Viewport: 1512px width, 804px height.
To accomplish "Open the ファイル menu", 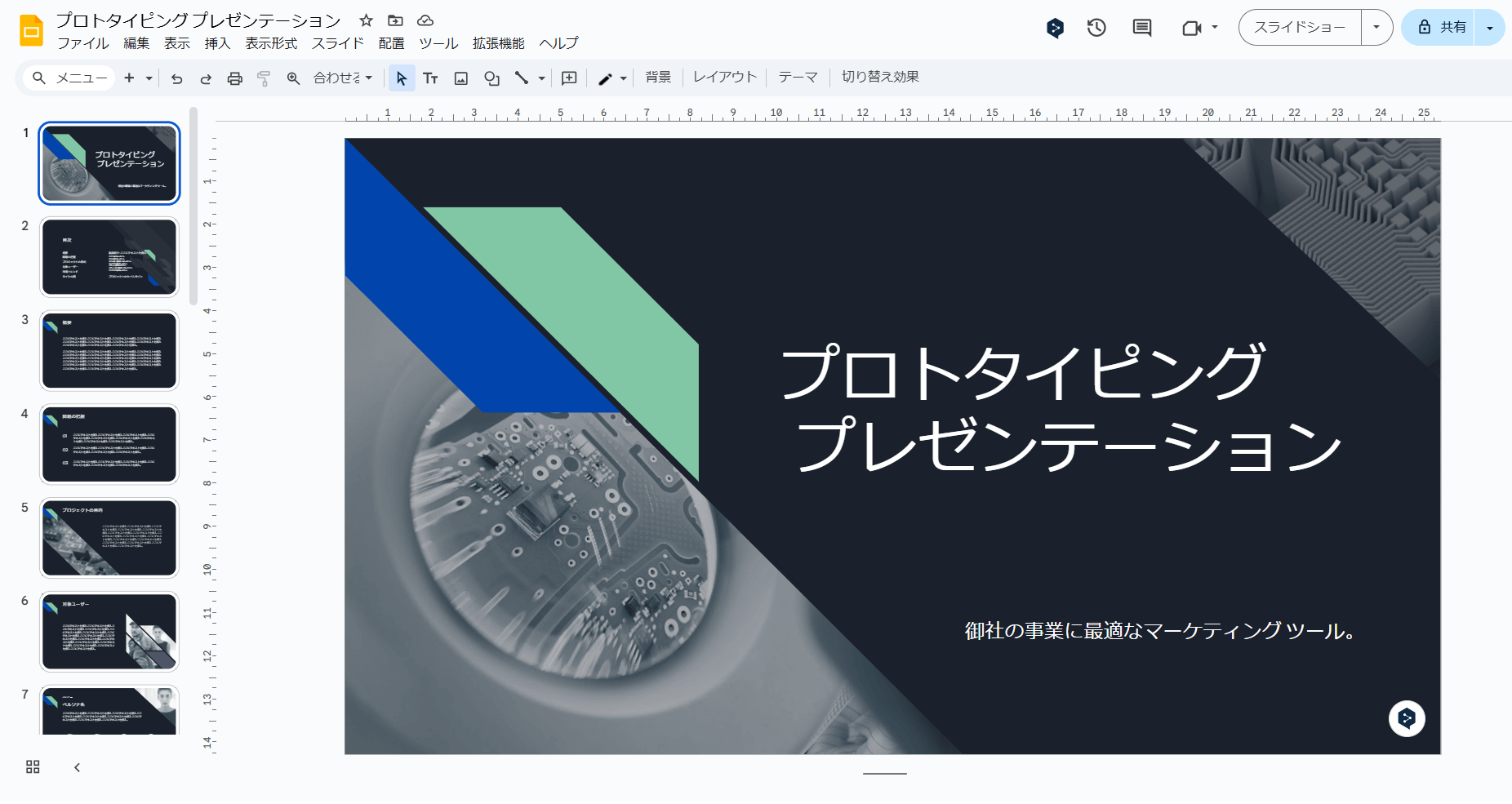I will tap(83, 43).
